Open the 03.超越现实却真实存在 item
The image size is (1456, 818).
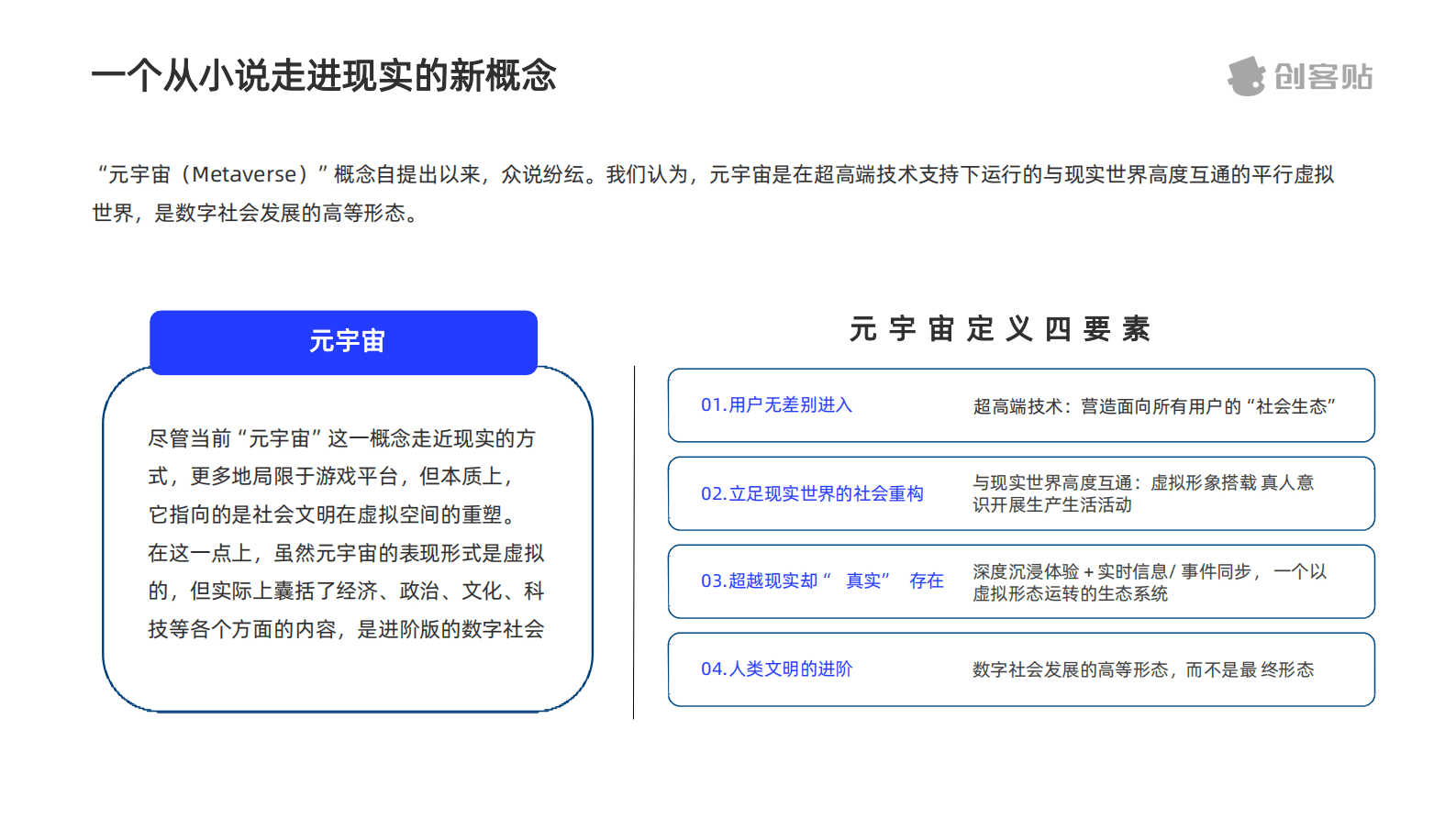pos(821,580)
